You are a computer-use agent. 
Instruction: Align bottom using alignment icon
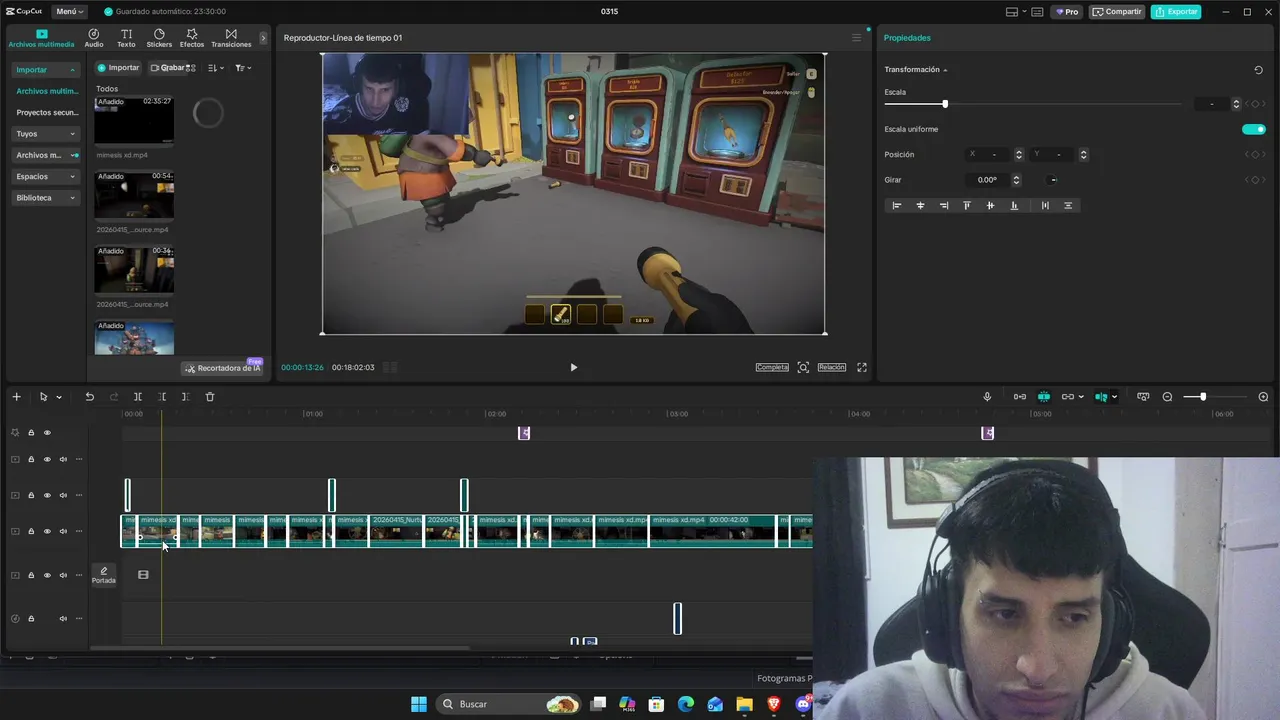pos(1014,206)
